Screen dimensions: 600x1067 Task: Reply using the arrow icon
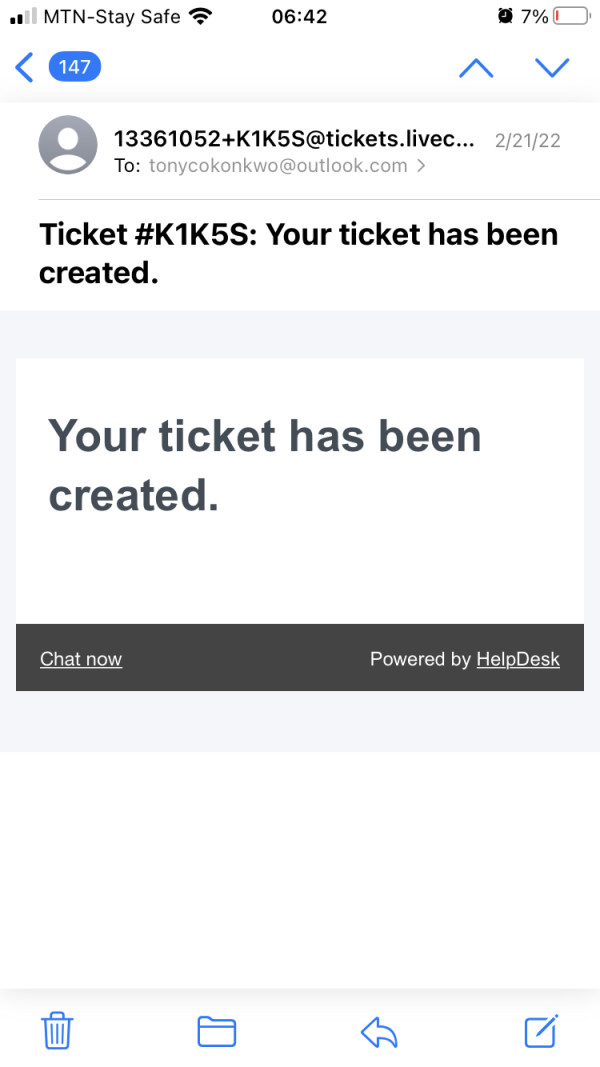(x=379, y=1030)
